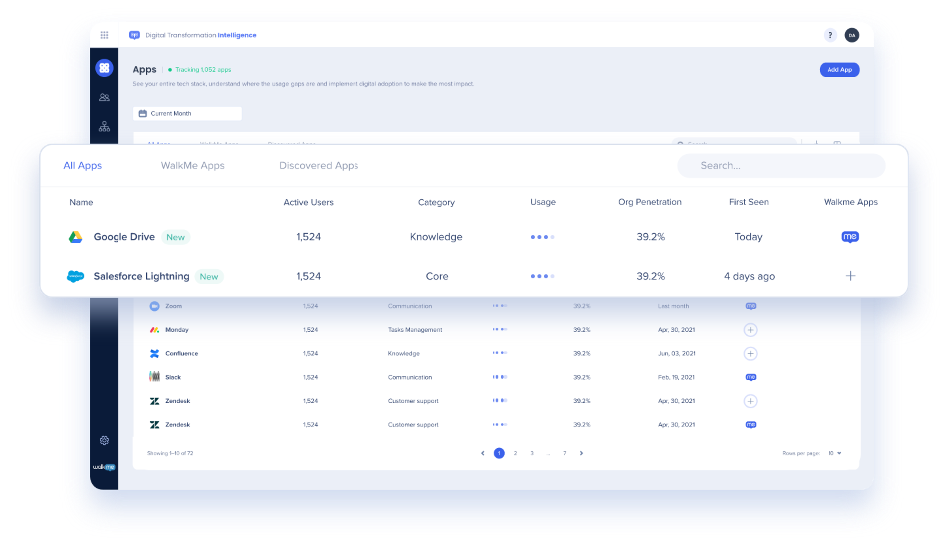Go to the previous page arrow
The width and height of the screenshot is (948, 546).
482,453
